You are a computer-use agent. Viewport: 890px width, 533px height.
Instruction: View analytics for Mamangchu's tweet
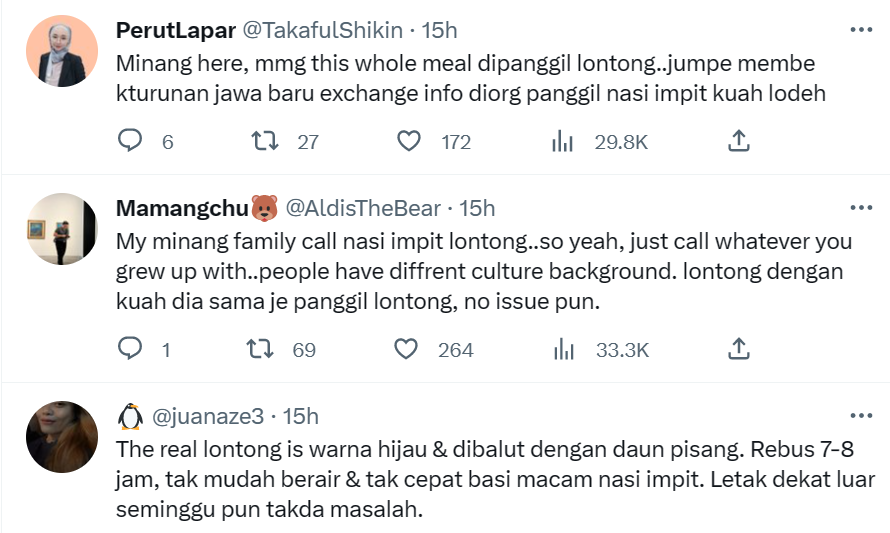(x=563, y=349)
